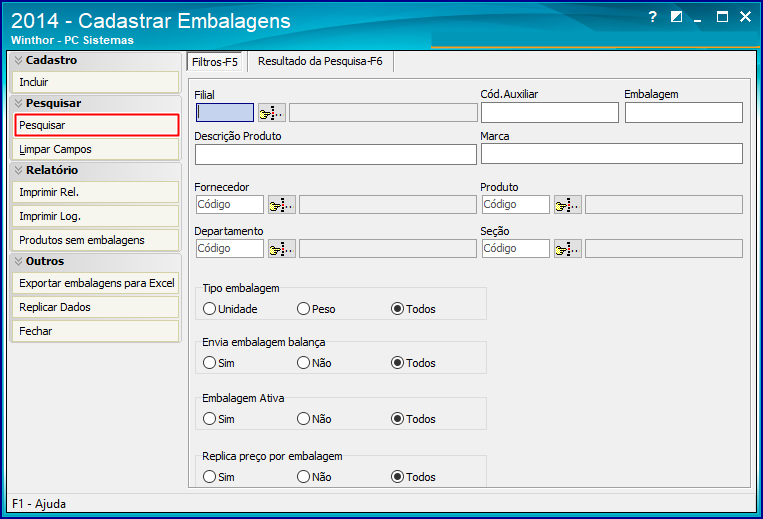Image resolution: width=763 pixels, height=519 pixels.
Task: Switch to the Filtros-F5 tab
Action: pyautogui.click(x=215, y=62)
